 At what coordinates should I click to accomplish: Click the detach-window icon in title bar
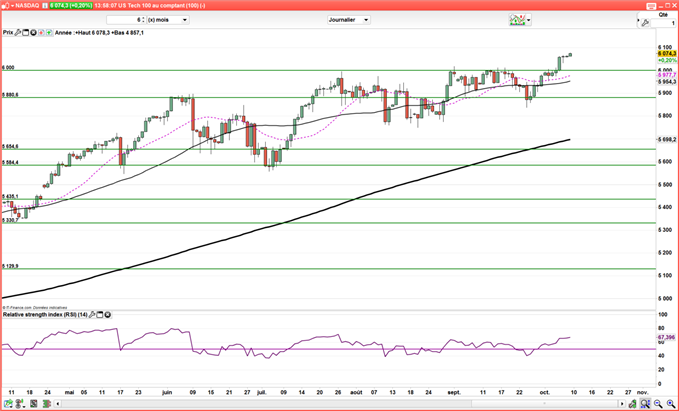tap(651, 6)
